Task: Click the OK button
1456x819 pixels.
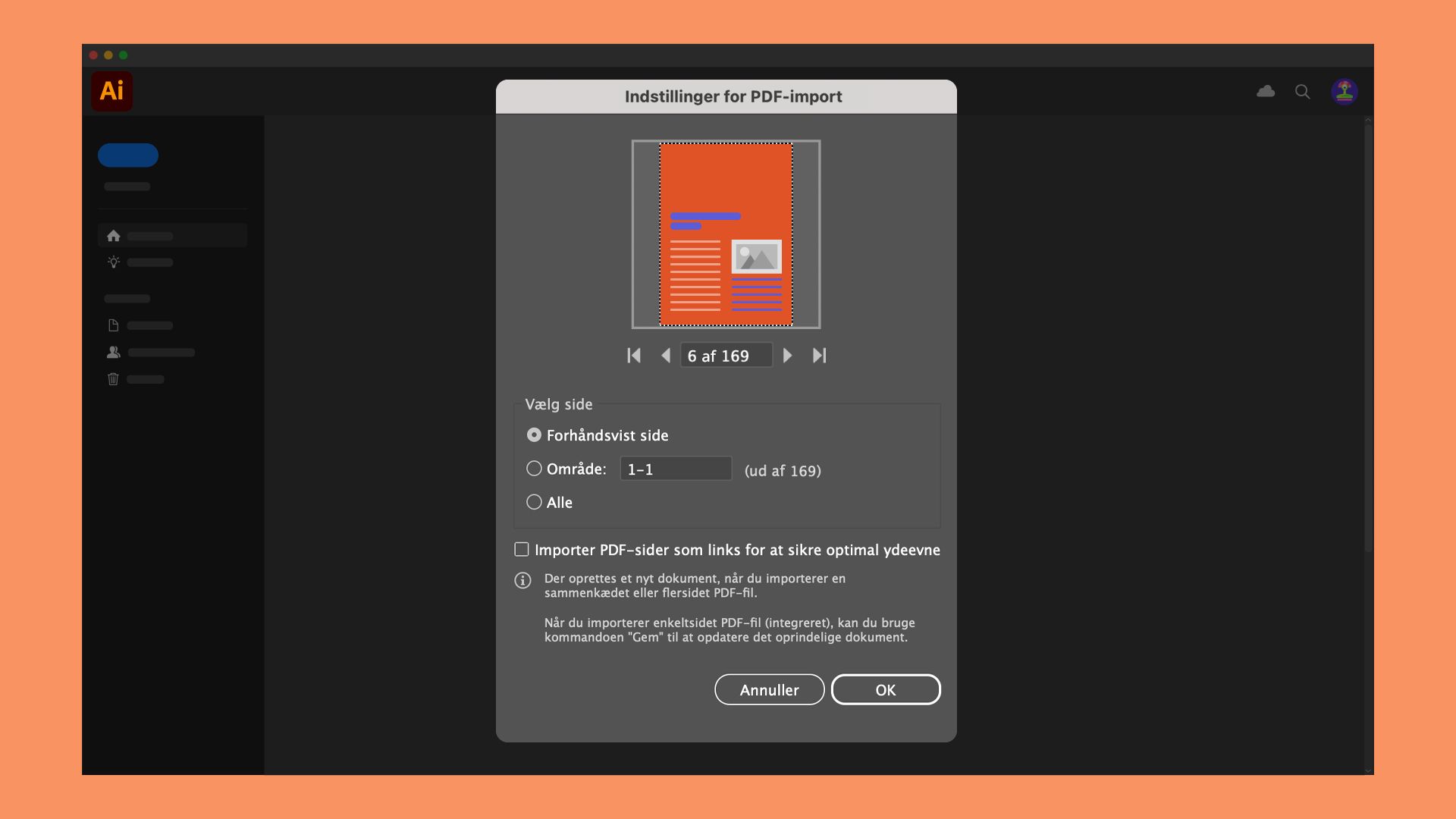Action: 885,689
